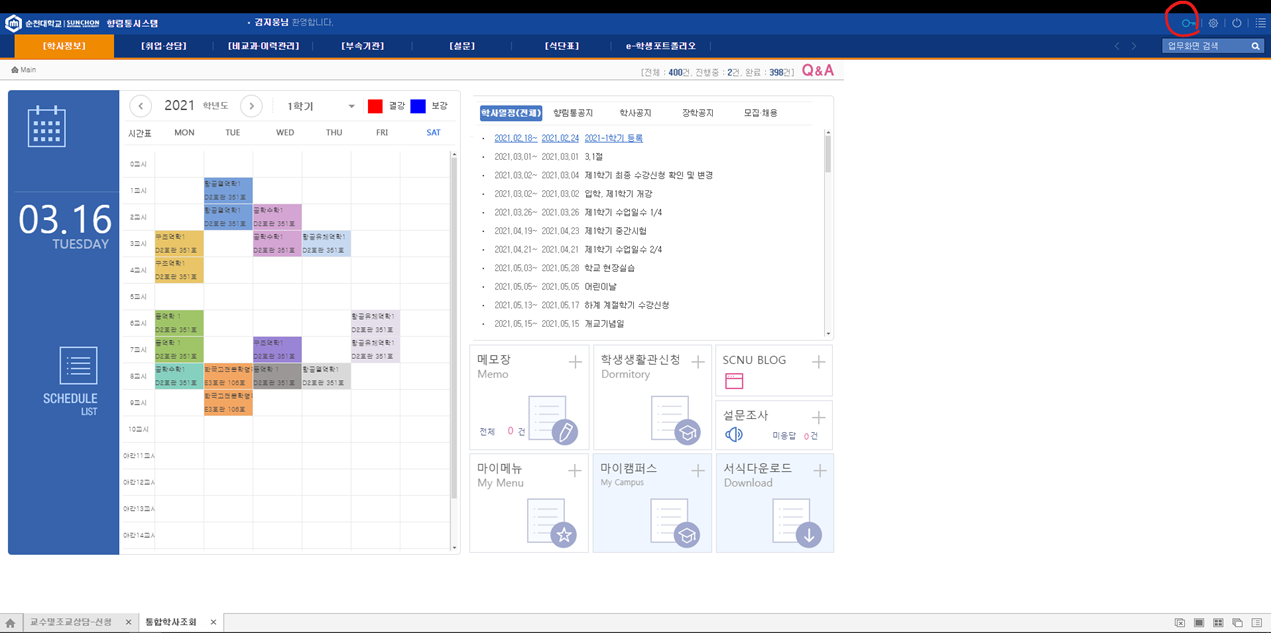Click the red 결강 color swatch

375,106
